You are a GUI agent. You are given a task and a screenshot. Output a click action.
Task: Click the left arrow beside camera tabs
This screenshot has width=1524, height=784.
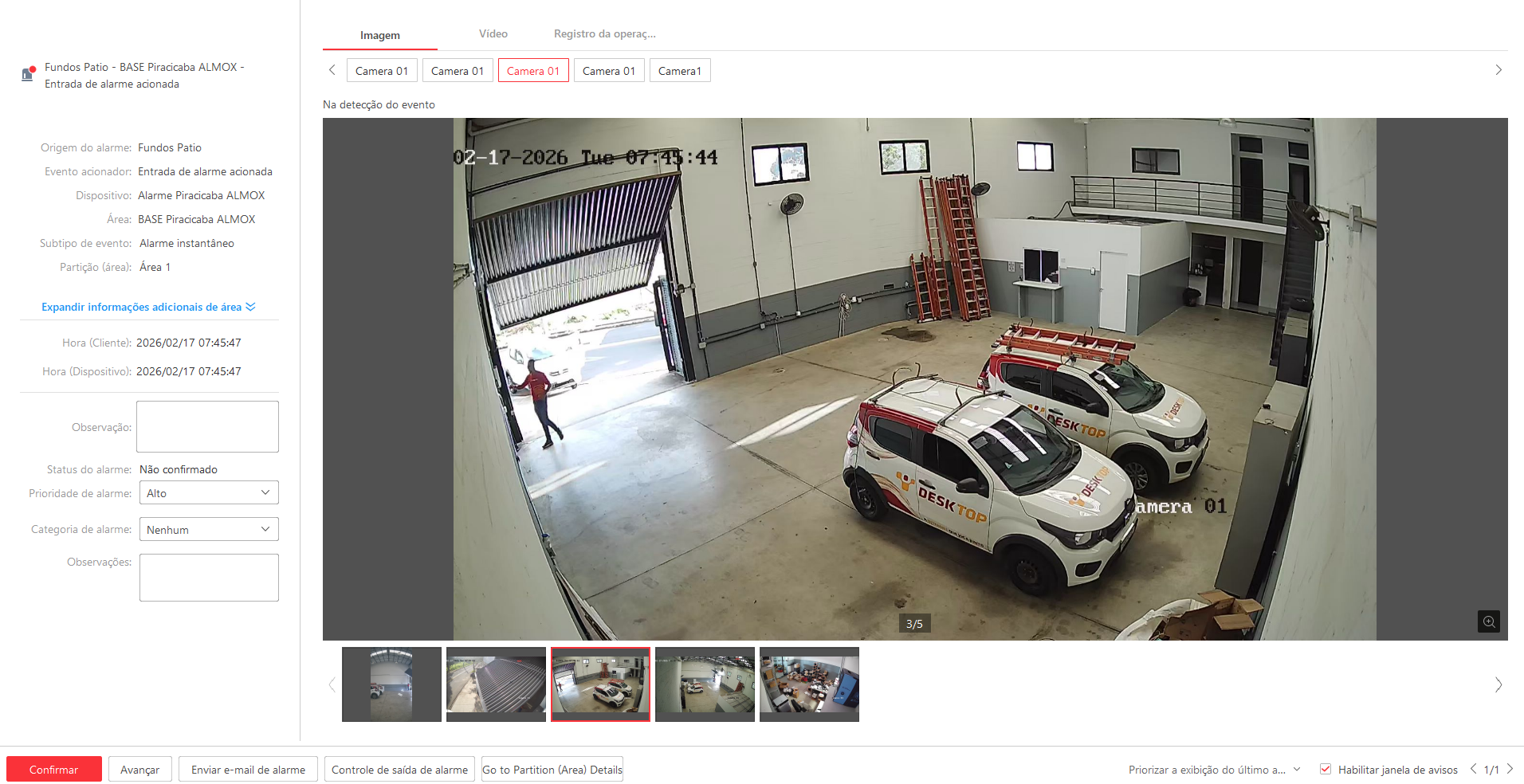point(332,70)
